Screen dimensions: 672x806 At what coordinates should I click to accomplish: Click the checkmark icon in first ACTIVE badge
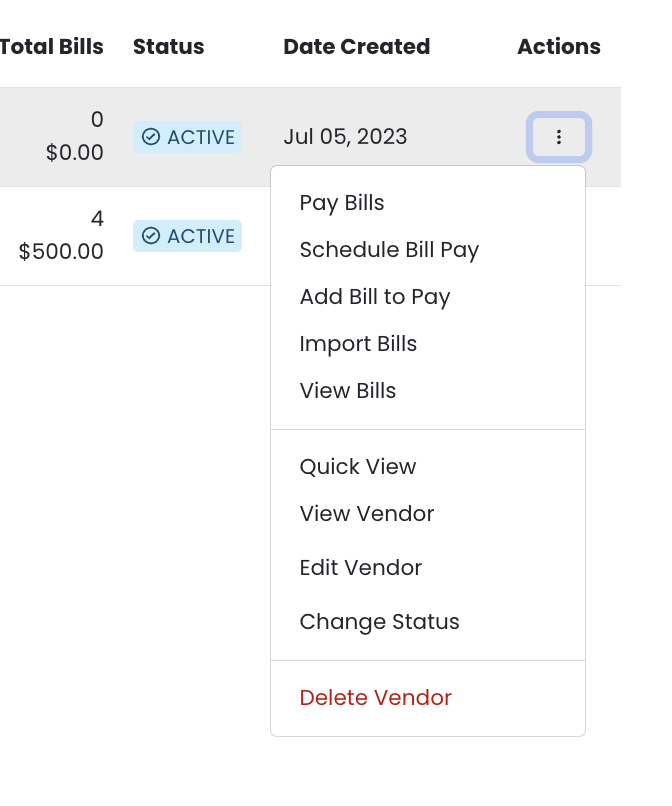coord(152,138)
